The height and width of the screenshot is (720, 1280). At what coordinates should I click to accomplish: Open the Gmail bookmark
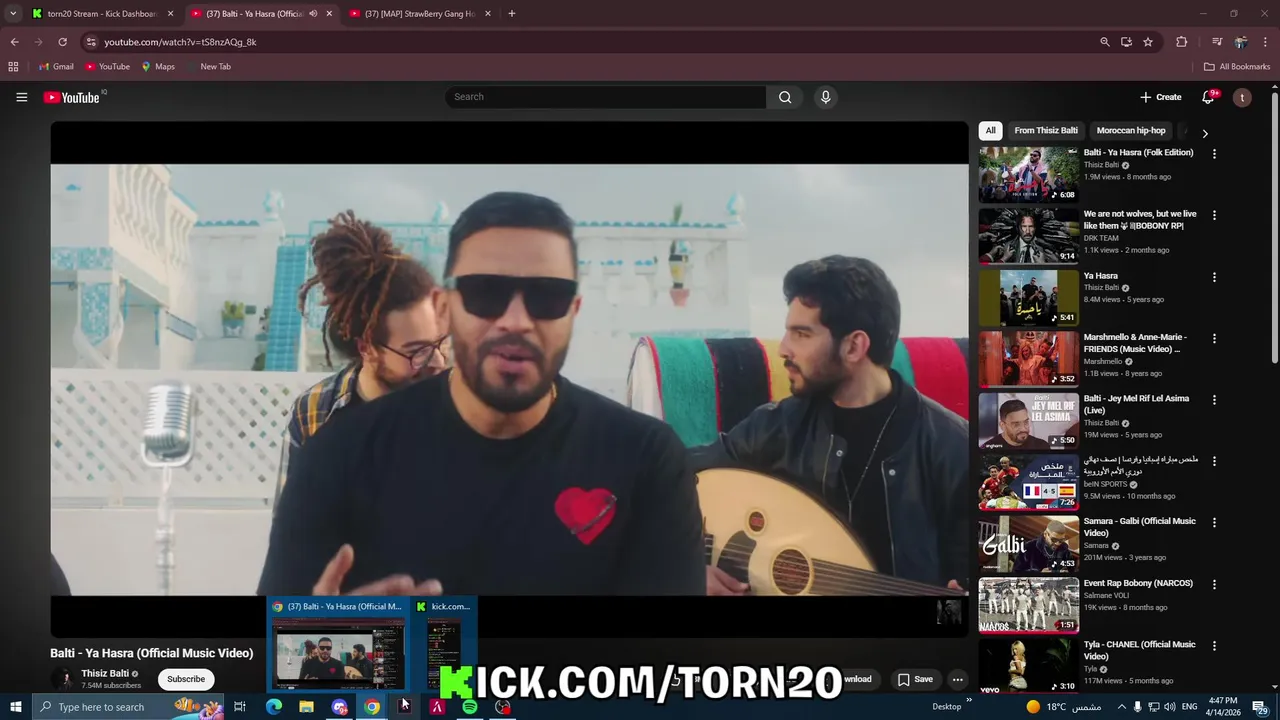[55, 67]
